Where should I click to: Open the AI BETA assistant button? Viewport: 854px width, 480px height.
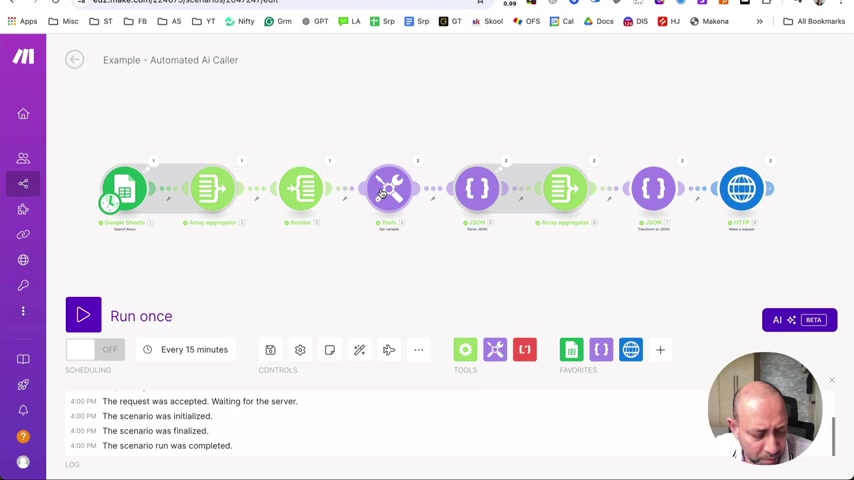coord(799,320)
